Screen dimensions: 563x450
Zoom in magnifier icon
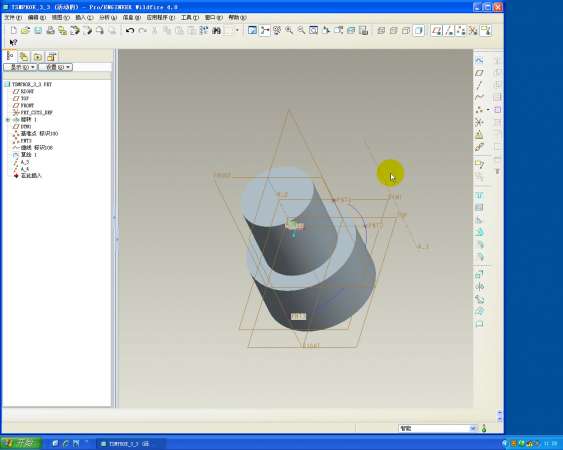[289, 31]
